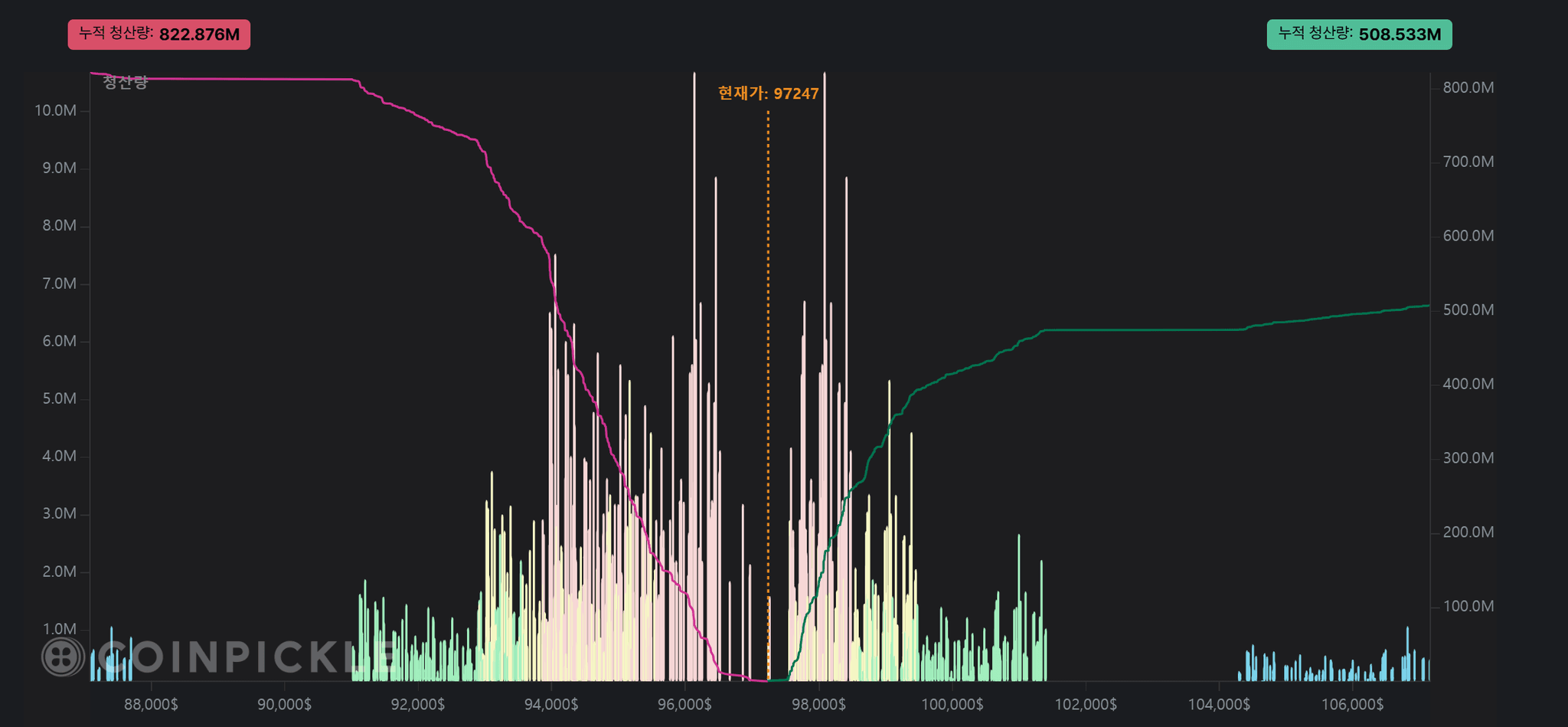Select the 102,000$ x-axis label
The image size is (1568, 727).
(x=1086, y=704)
